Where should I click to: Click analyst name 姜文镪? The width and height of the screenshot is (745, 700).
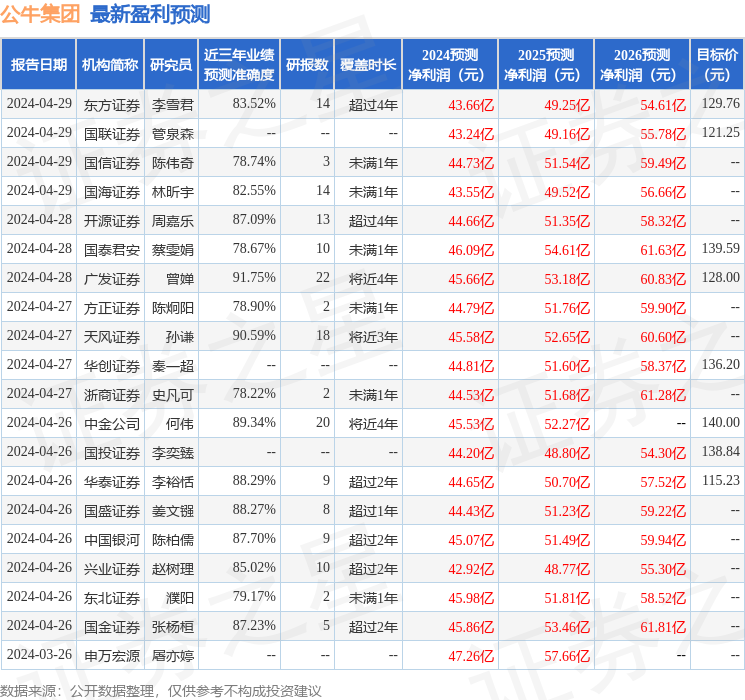[172, 510]
